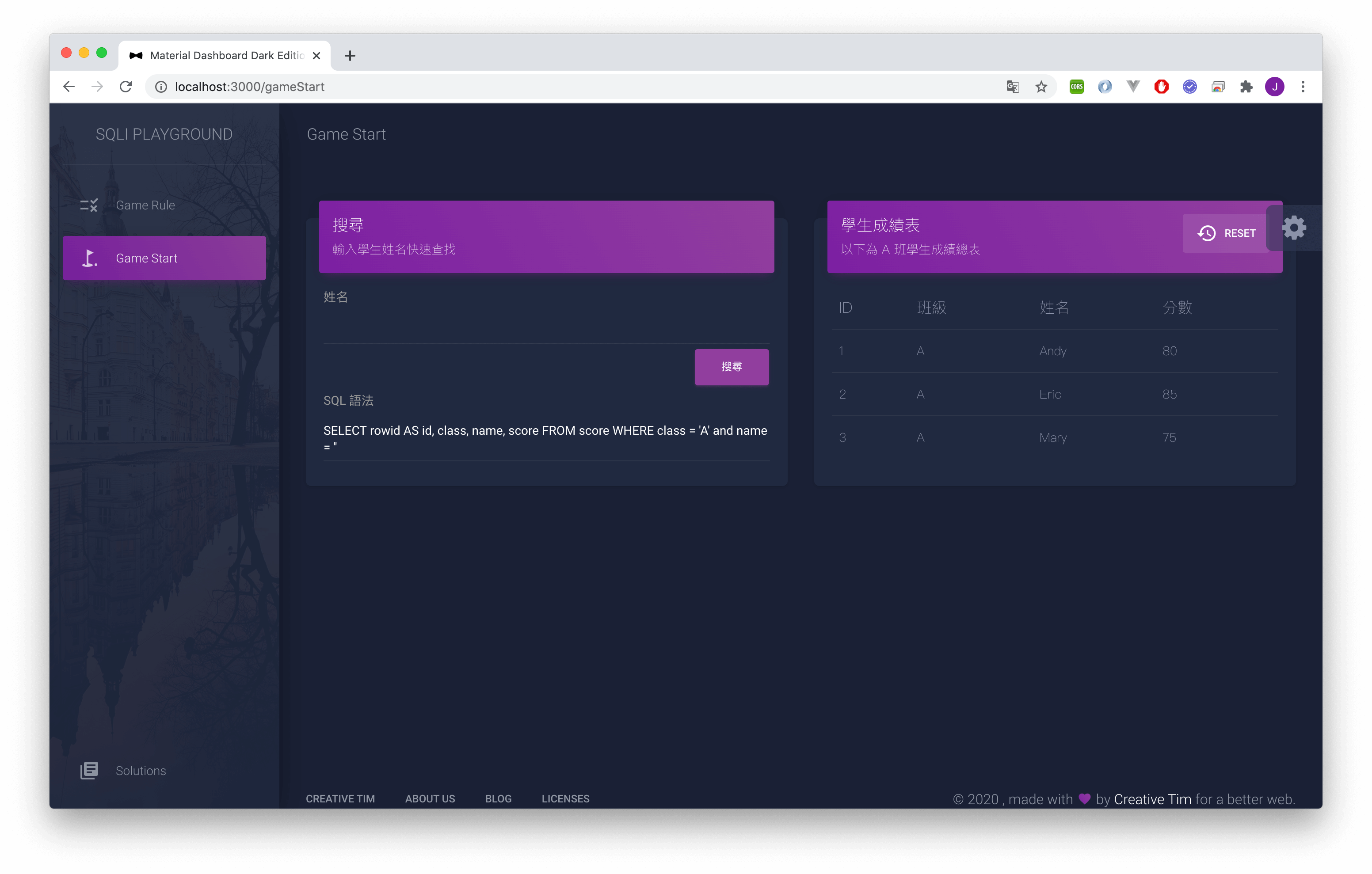Open the Extensions puzzle-piece menu
This screenshot has height=874, width=1372.
[1246, 87]
